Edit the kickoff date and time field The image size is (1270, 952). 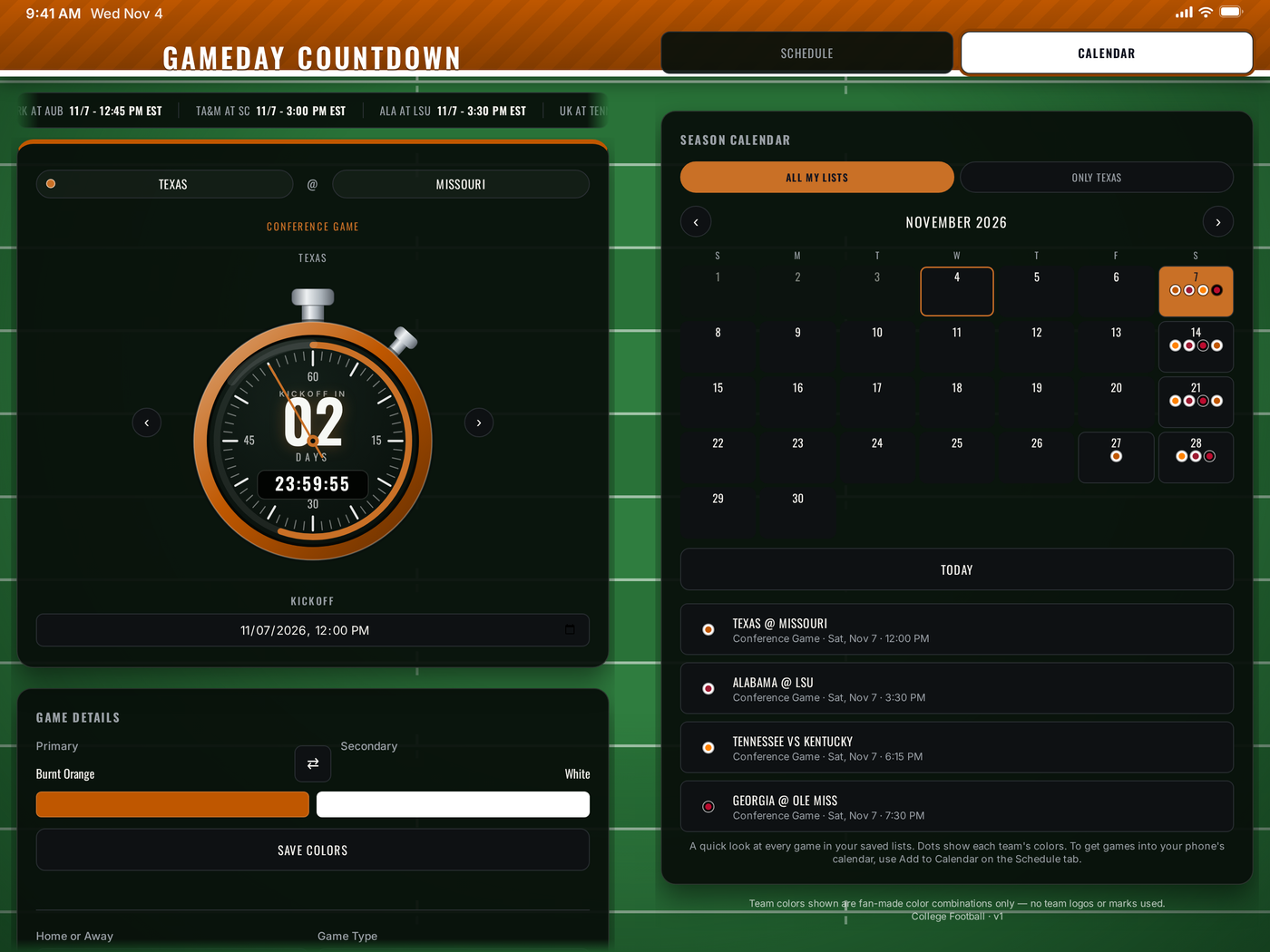point(313,630)
